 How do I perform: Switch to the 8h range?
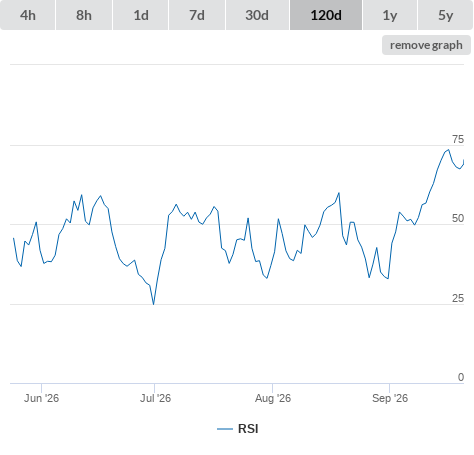84,15
